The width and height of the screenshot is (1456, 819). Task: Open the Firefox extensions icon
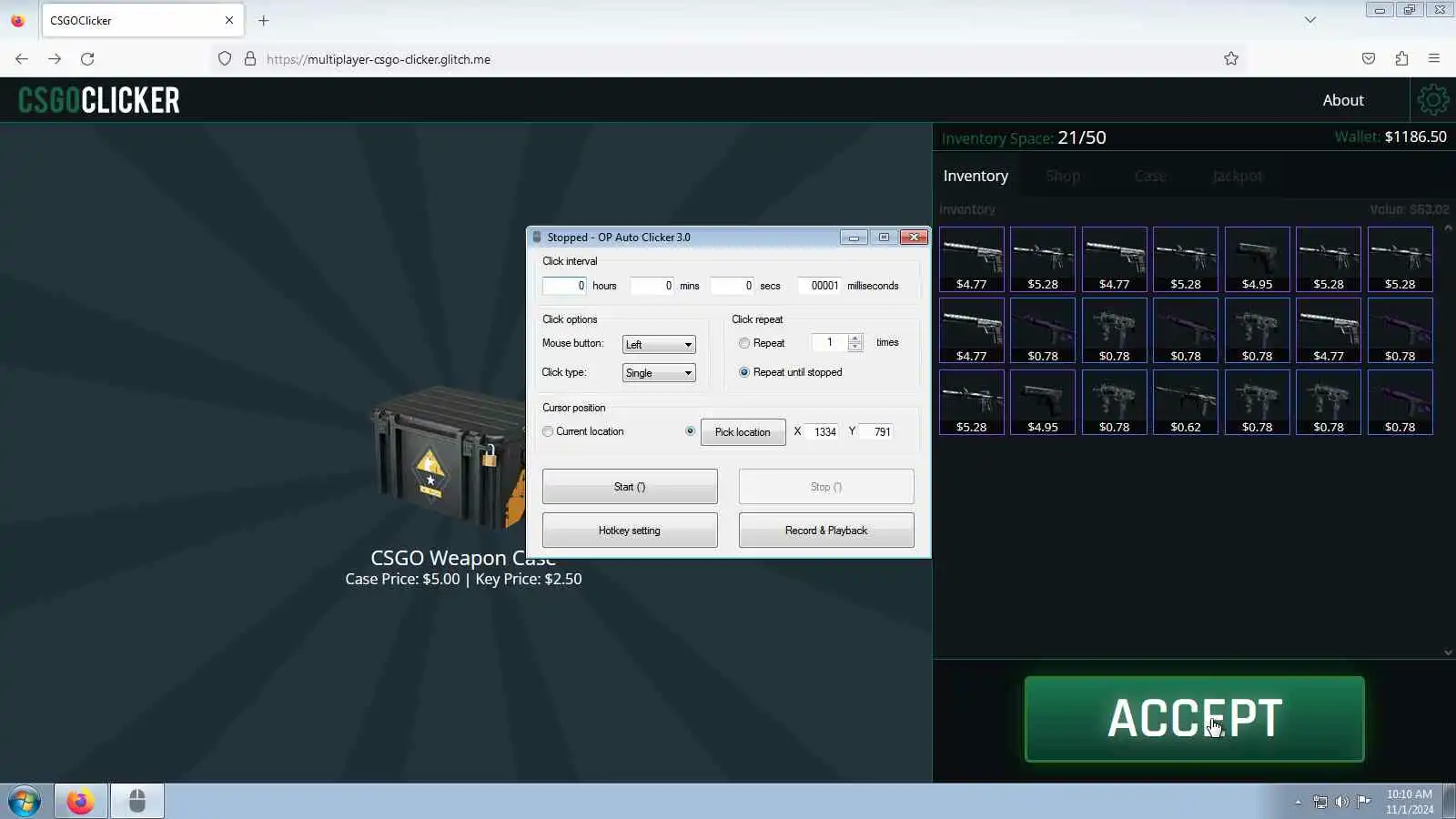1401,59
